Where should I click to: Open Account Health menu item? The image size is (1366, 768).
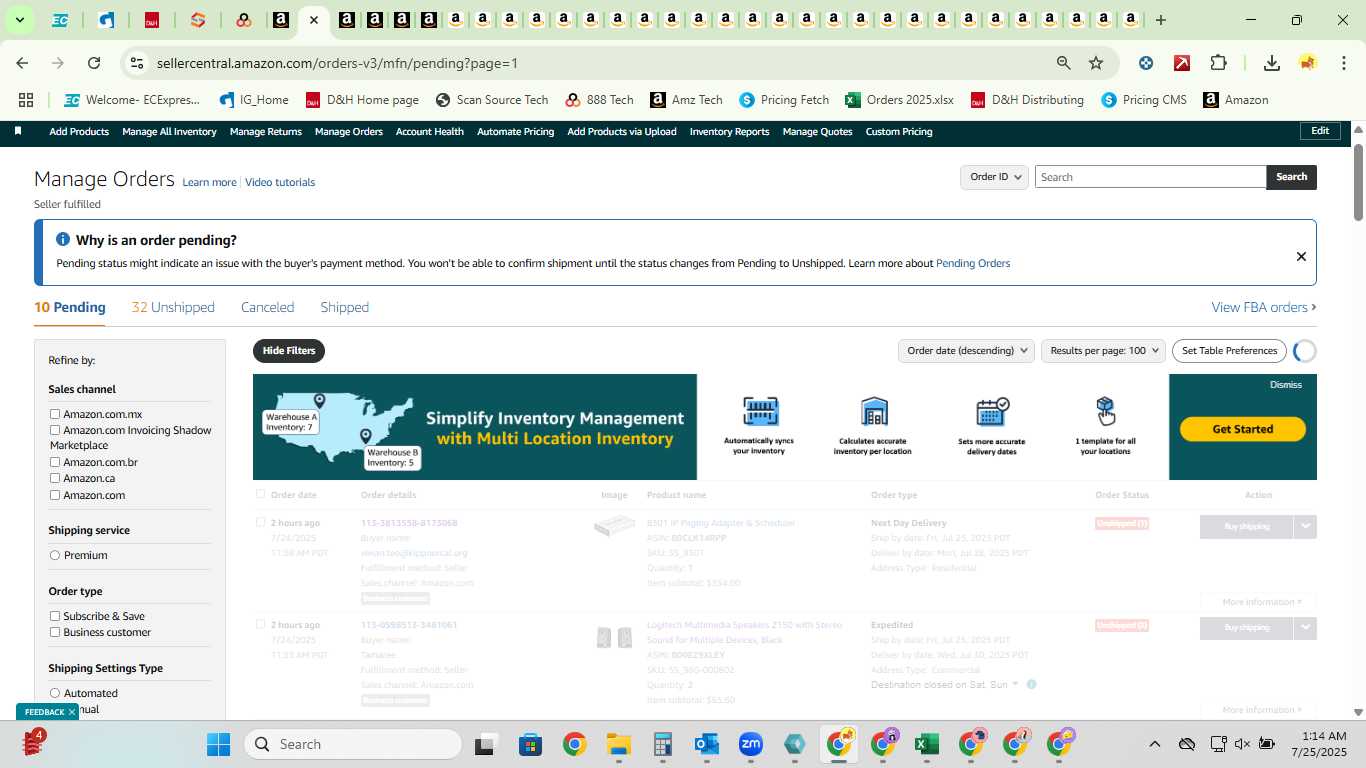[429, 132]
